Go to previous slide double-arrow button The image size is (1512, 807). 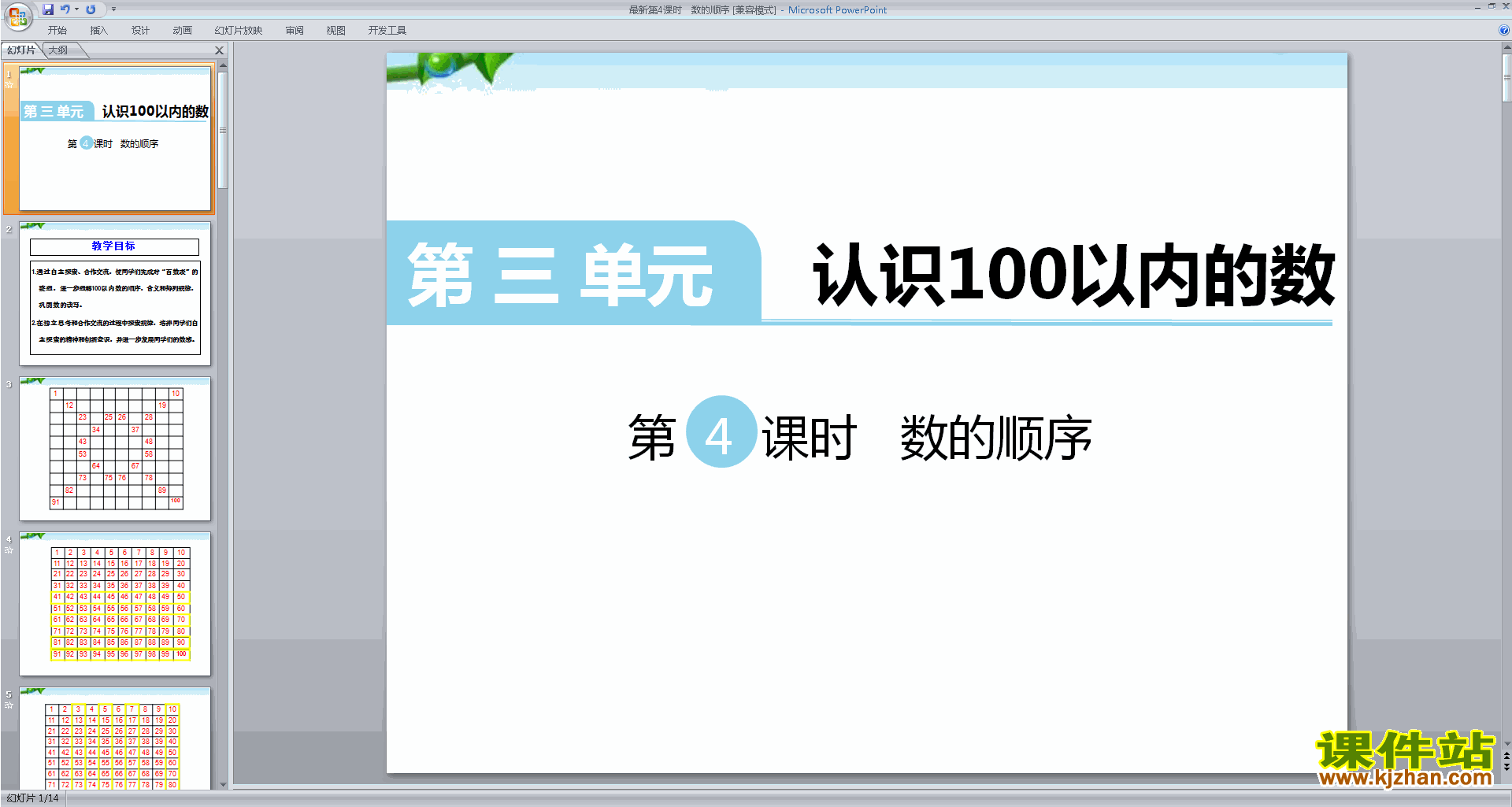(x=1506, y=757)
